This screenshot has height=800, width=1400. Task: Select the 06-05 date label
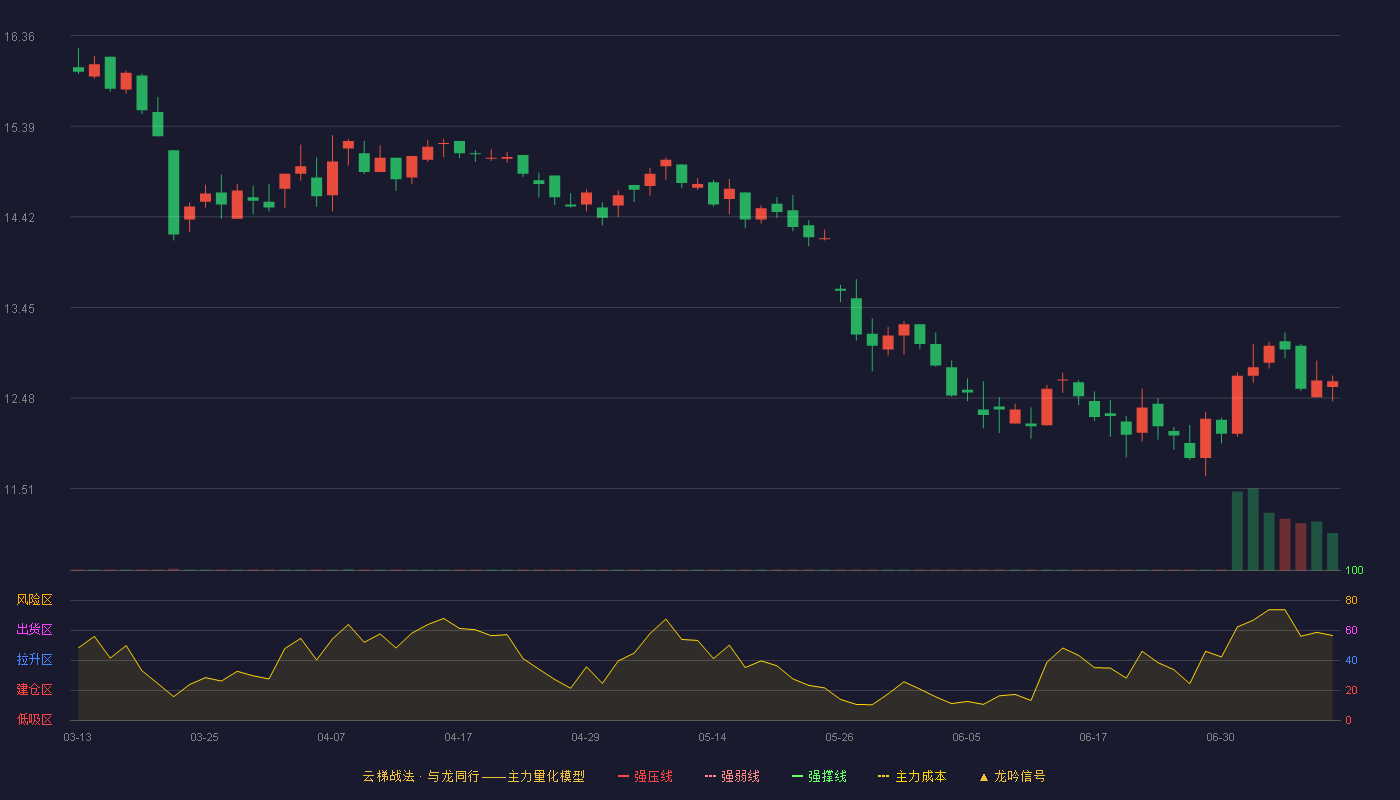click(x=966, y=737)
